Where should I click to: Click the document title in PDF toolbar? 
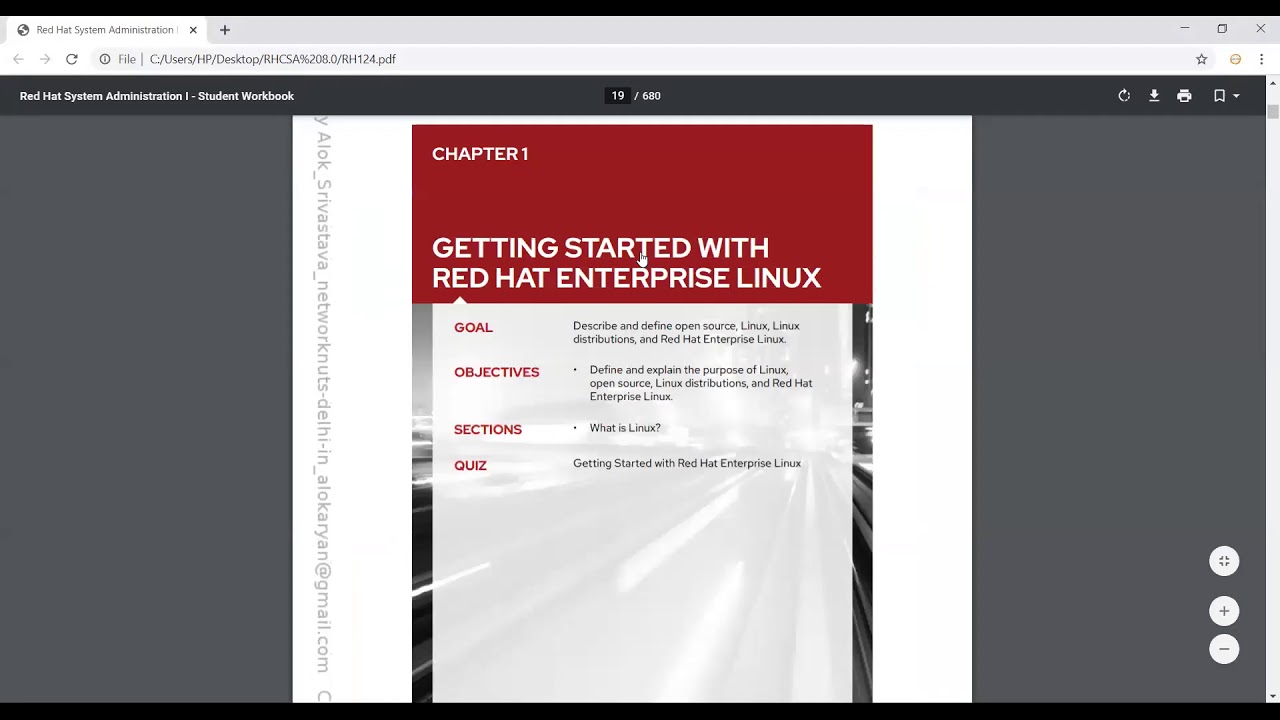tap(157, 96)
